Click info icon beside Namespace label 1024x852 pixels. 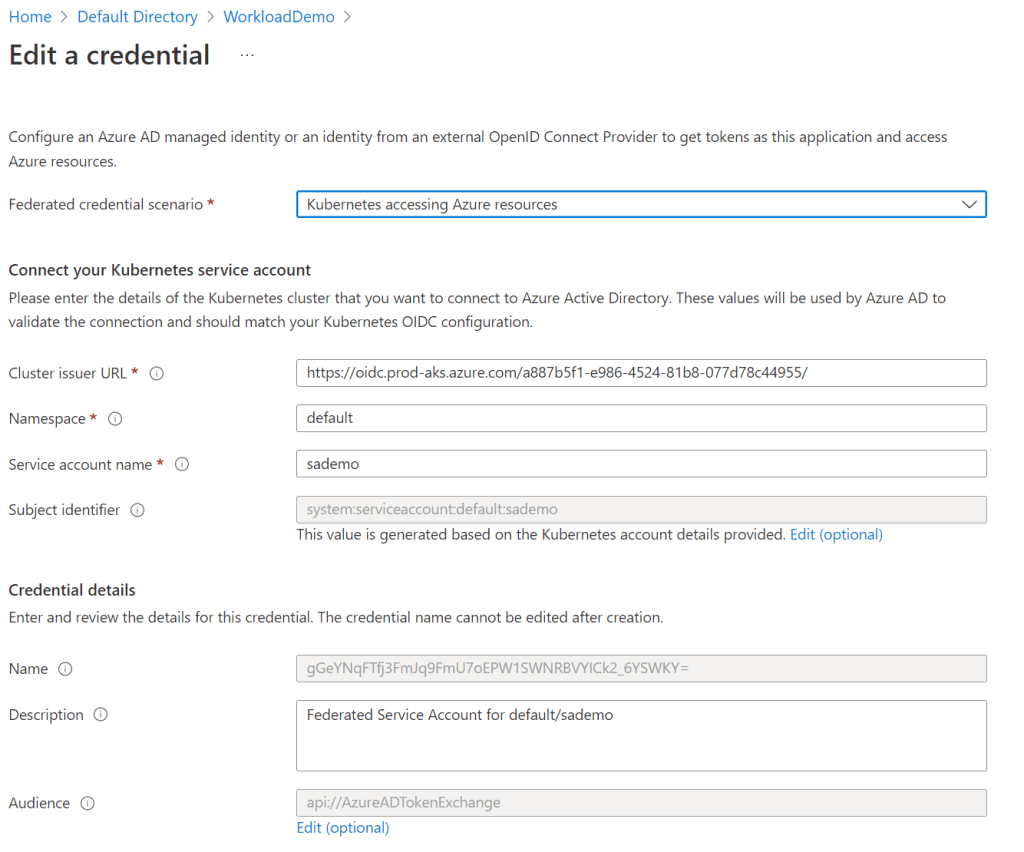click(x=115, y=419)
